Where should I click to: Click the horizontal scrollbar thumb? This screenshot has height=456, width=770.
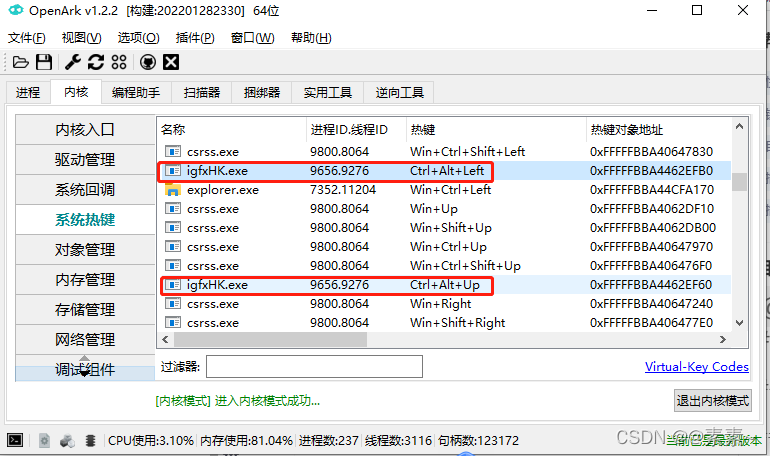click(x=270, y=340)
